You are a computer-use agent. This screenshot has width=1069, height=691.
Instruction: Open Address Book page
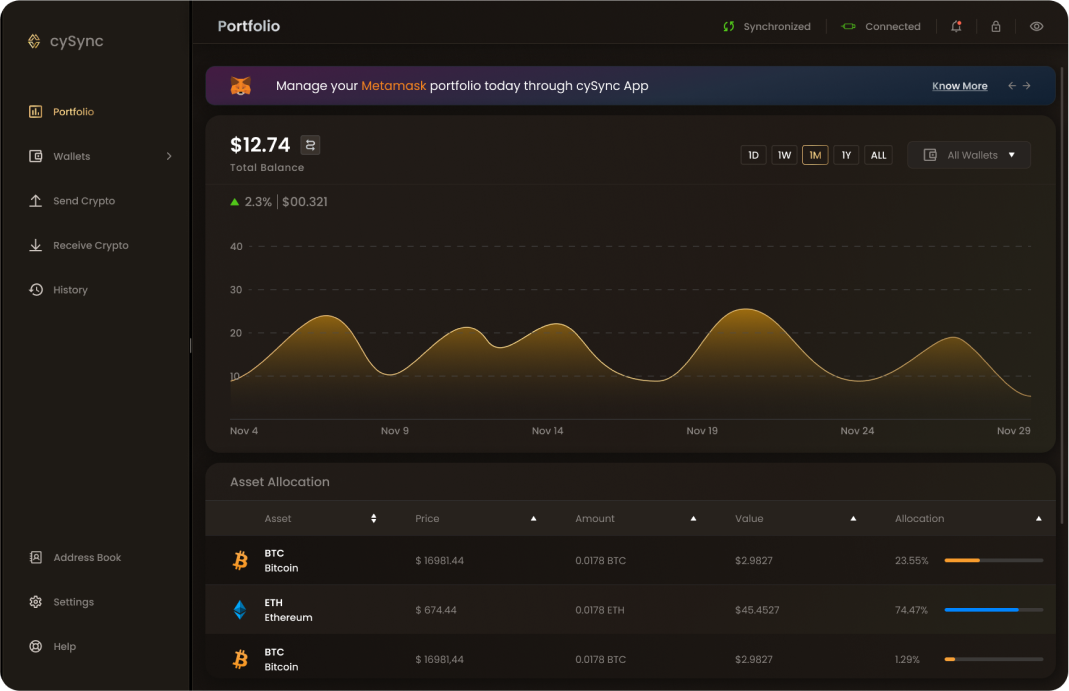click(87, 558)
